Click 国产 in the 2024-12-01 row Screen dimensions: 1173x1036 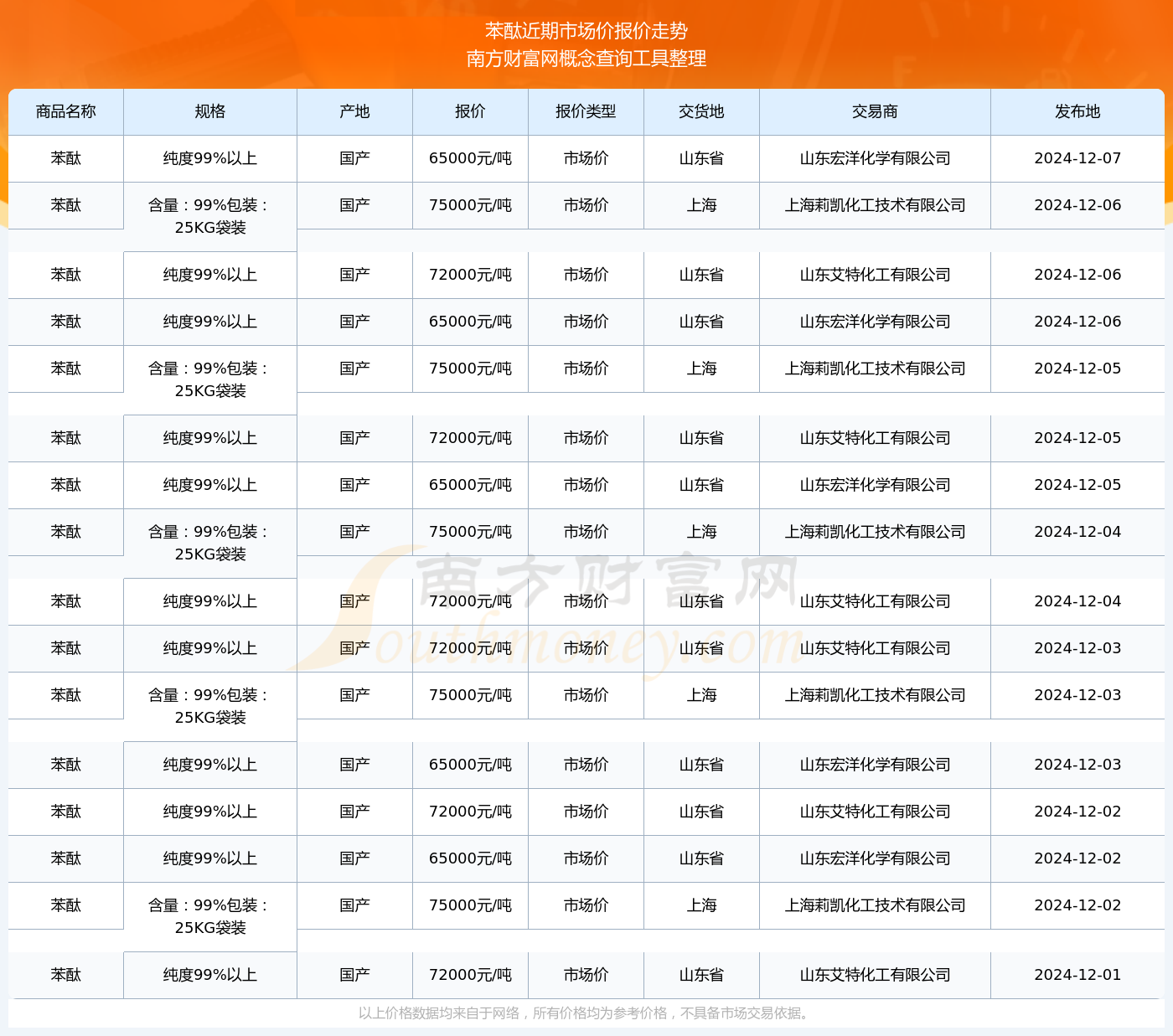tap(354, 975)
